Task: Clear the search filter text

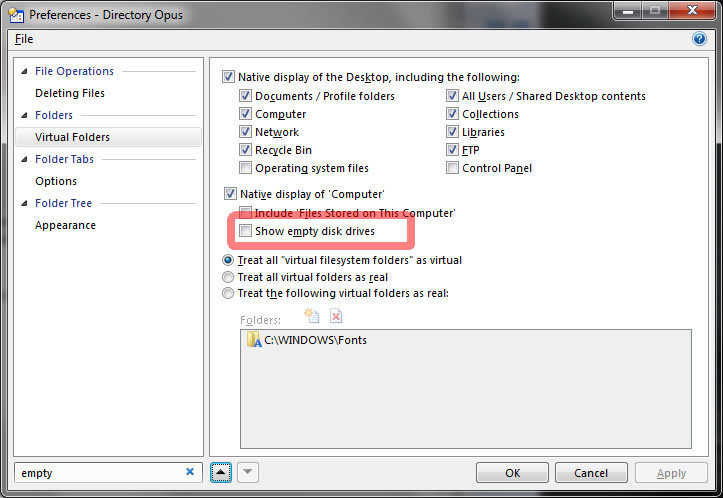Action: click(x=190, y=472)
